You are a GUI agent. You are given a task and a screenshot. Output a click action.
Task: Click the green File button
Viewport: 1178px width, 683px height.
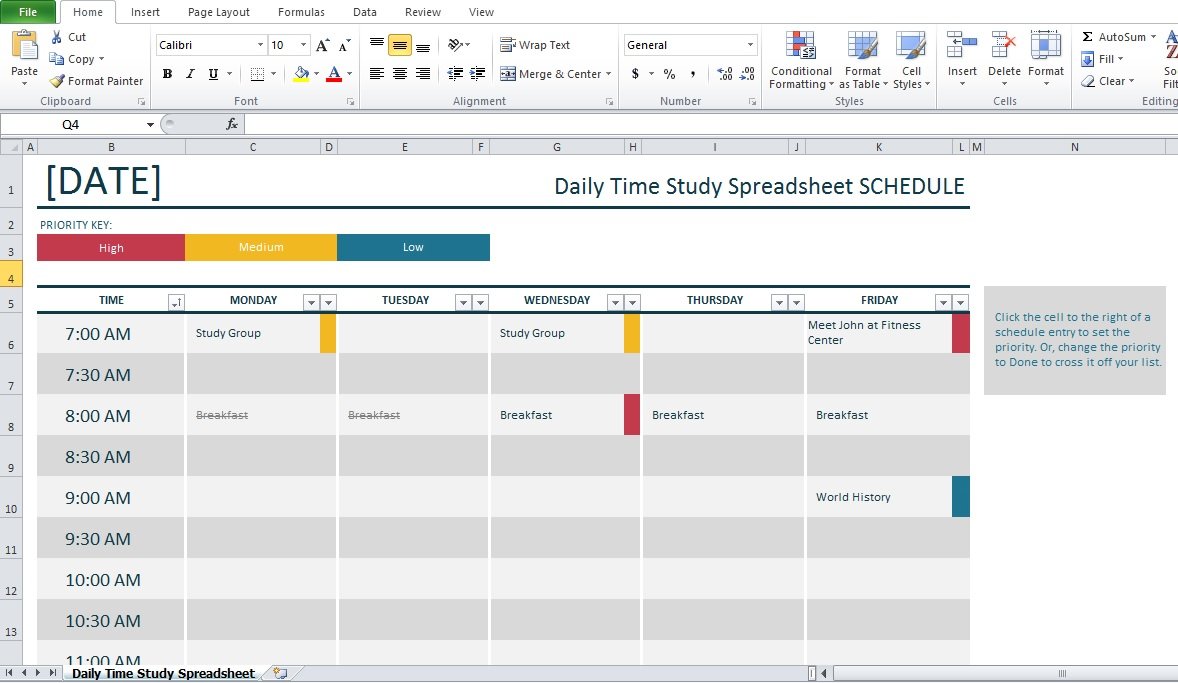[x=28, y=12]
